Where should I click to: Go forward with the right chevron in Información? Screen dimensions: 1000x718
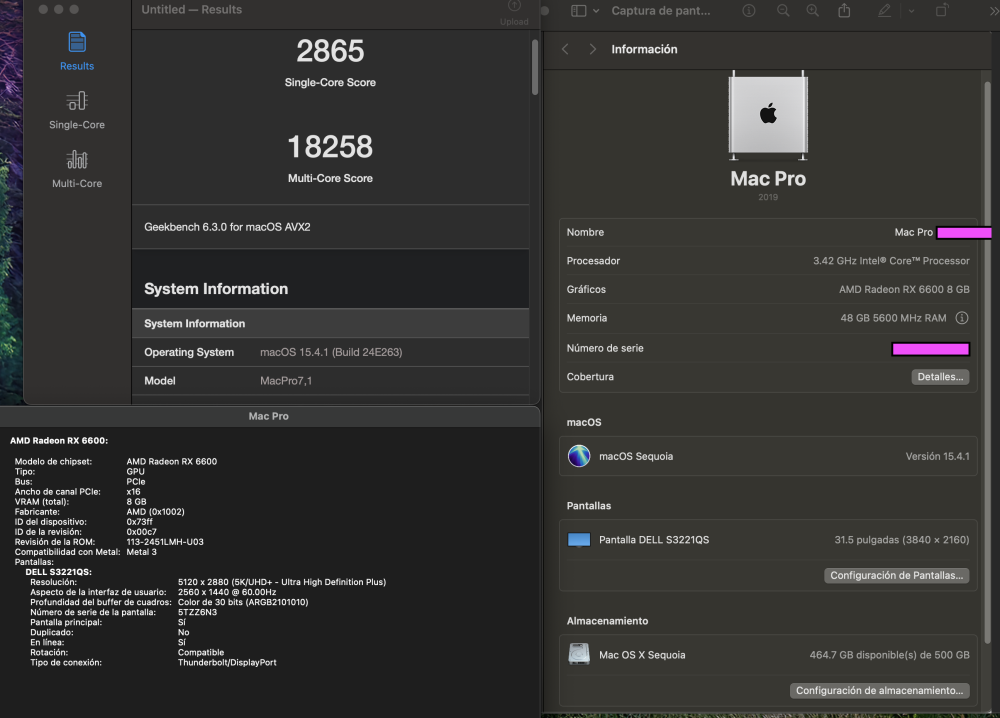pyautogui.click(x=592, y=49)
